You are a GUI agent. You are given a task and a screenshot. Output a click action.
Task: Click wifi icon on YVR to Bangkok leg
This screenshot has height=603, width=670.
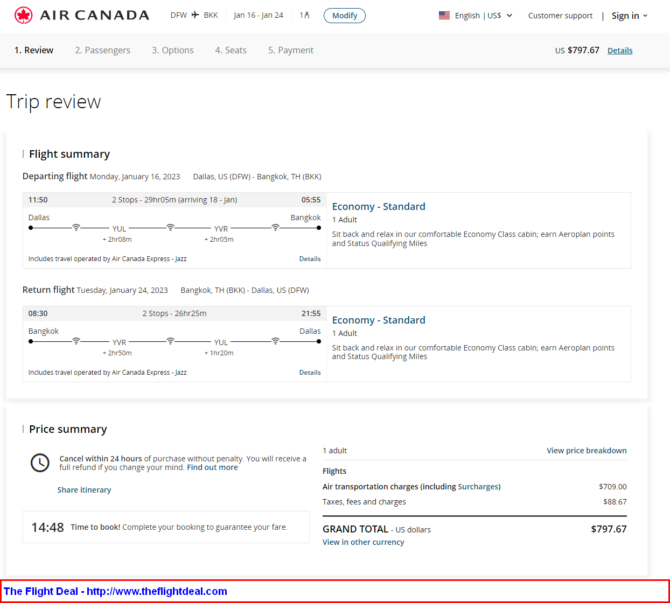(276, 227)
